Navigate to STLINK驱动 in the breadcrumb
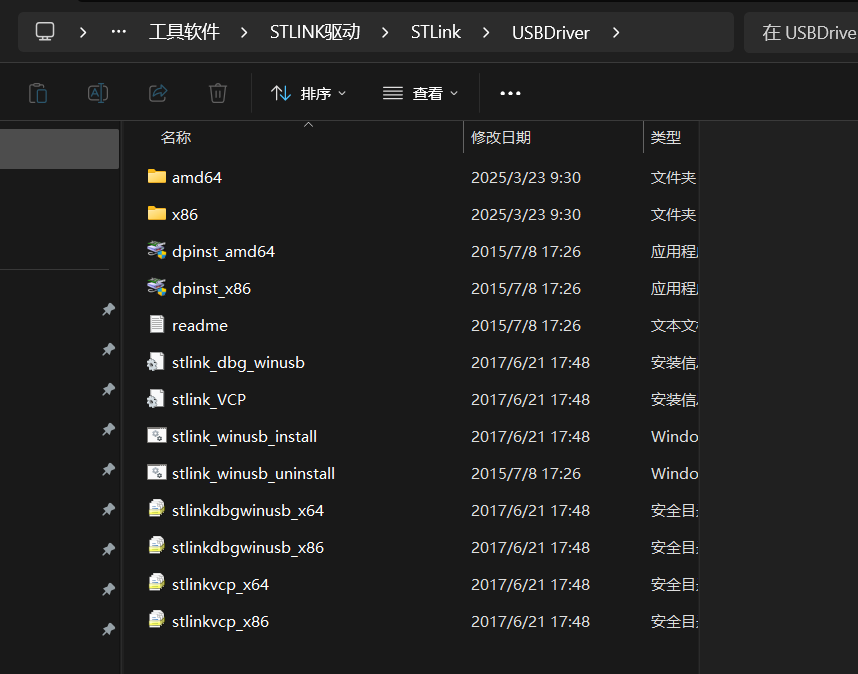Screen dimensions: 858x674 [315, 32]
